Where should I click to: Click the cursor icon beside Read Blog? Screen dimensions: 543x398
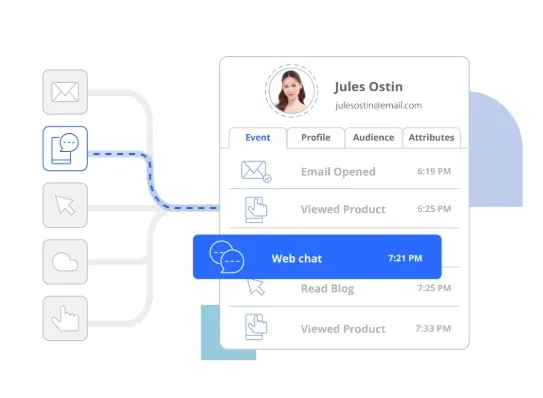click(256, 287)
